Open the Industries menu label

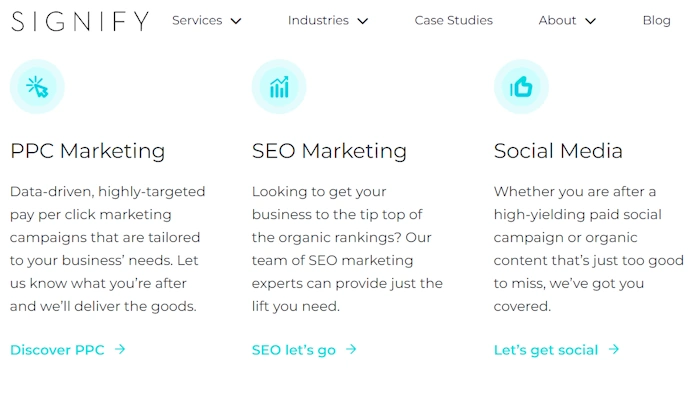(318, 21)
